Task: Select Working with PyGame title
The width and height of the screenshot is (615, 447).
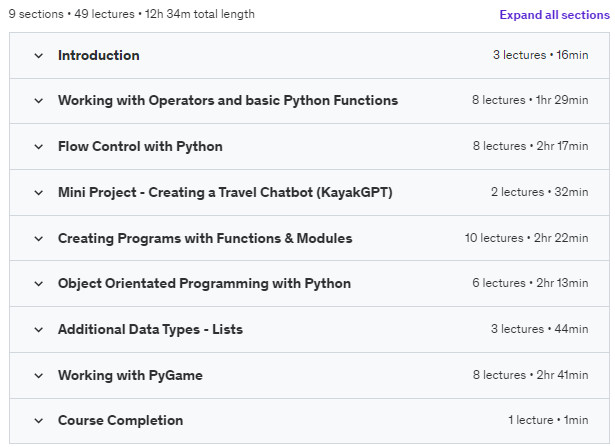Action: click(x=130, y=375)
